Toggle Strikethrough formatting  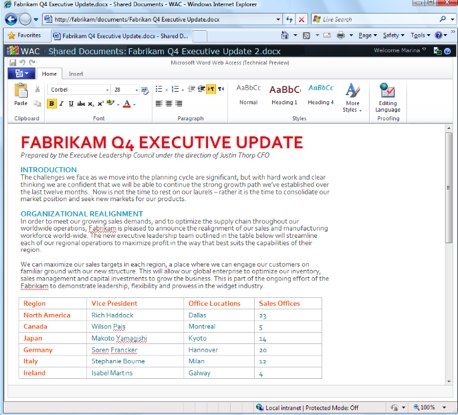(81, 104)
